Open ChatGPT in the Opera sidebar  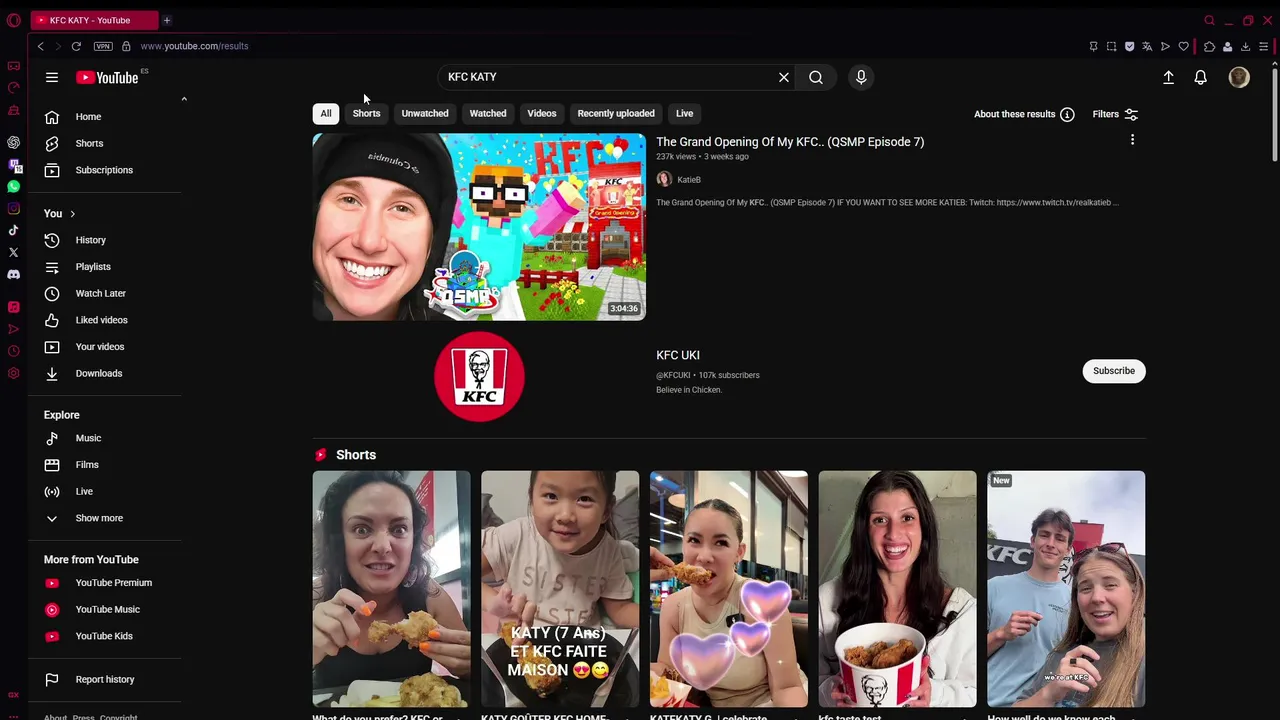(x=14, y=142)
